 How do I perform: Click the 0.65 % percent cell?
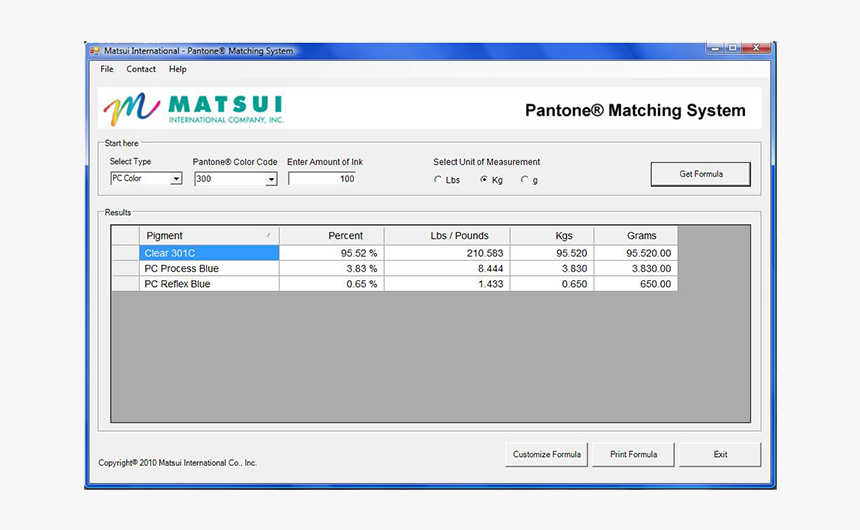pyautogui.click(x=332, y=284)
